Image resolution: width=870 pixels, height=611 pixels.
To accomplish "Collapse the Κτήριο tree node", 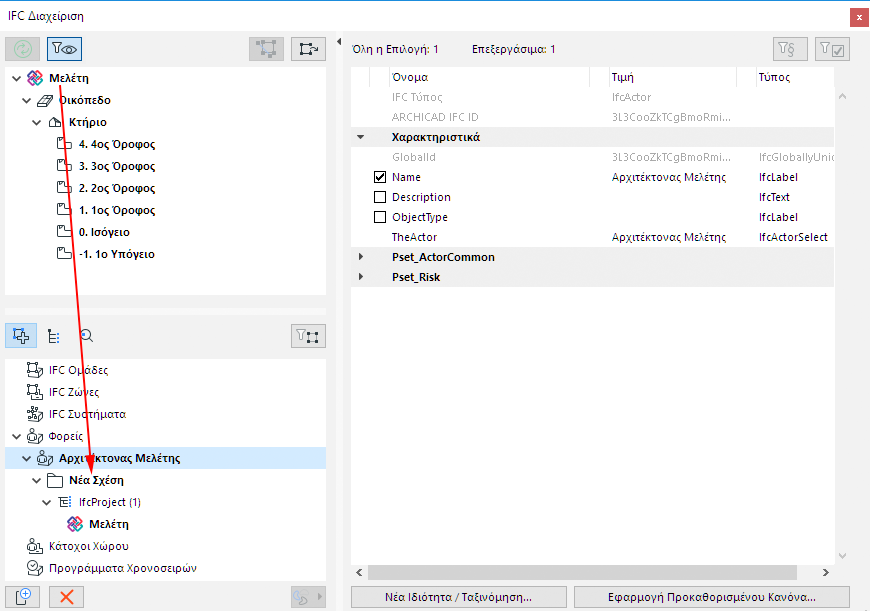I will pyautogui.click(x=37, y=122).
